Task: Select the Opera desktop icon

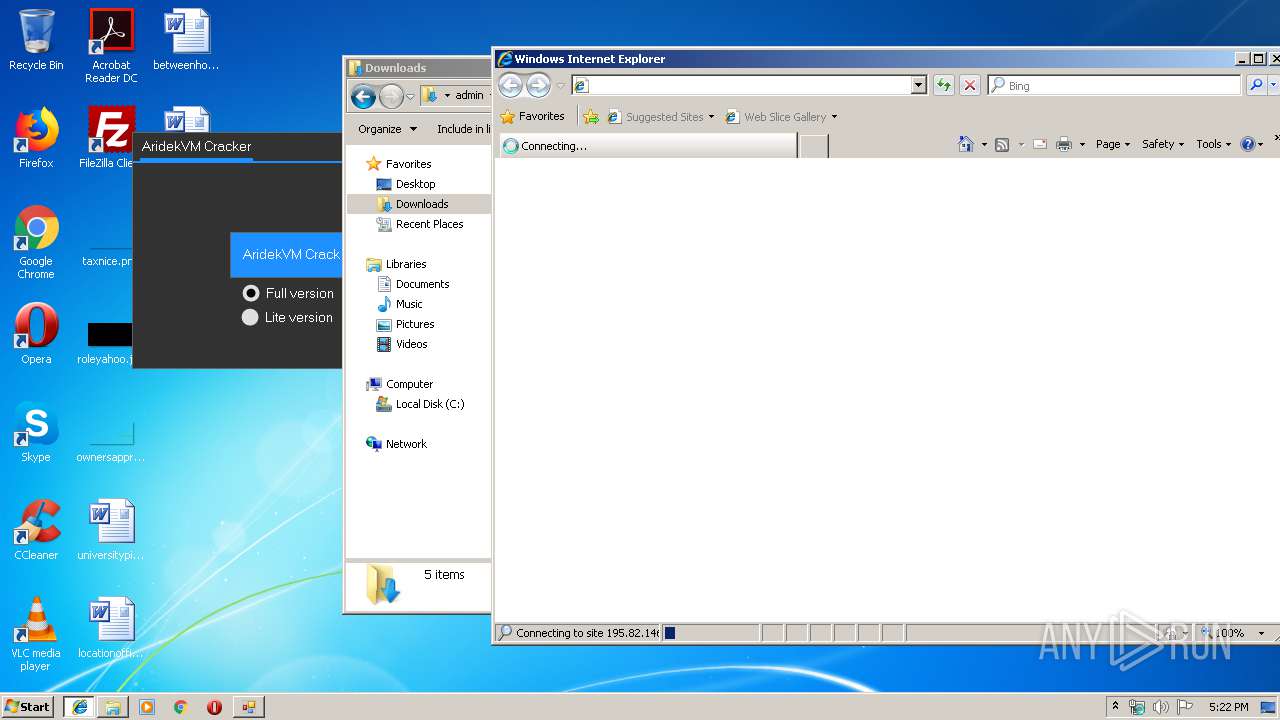Action: pos(36,334)
